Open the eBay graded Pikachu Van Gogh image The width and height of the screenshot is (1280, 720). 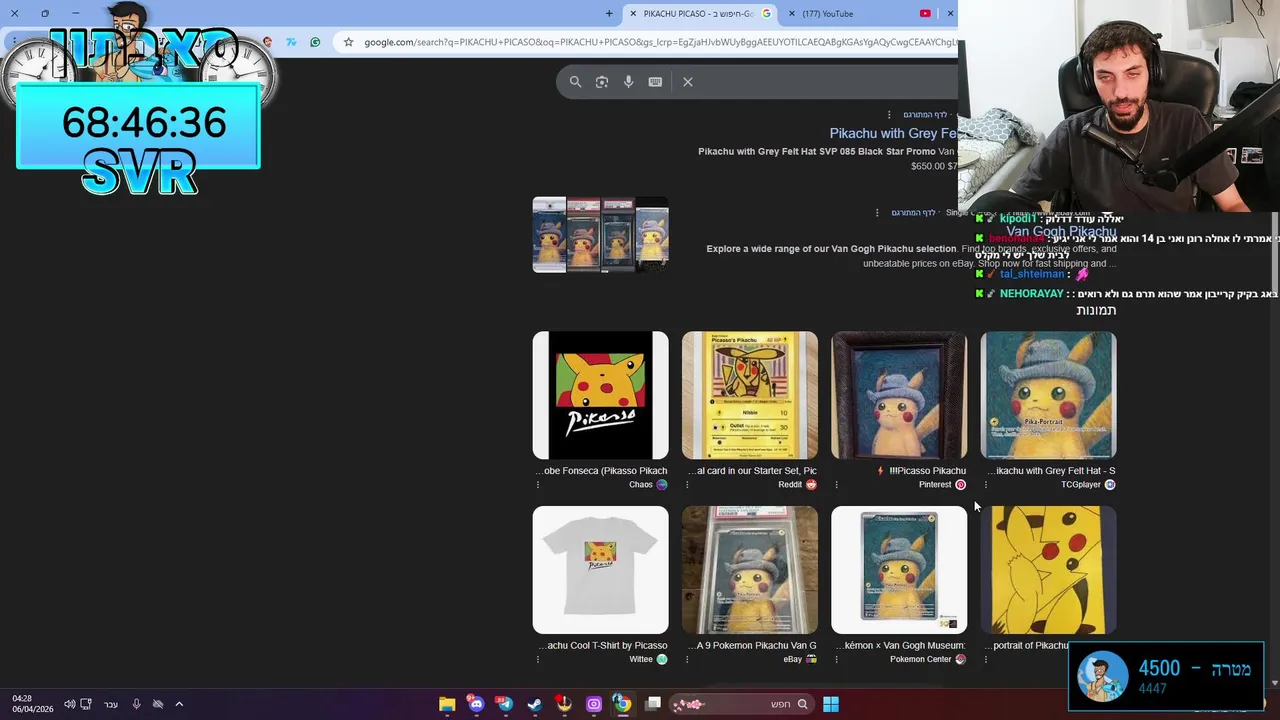749,570
